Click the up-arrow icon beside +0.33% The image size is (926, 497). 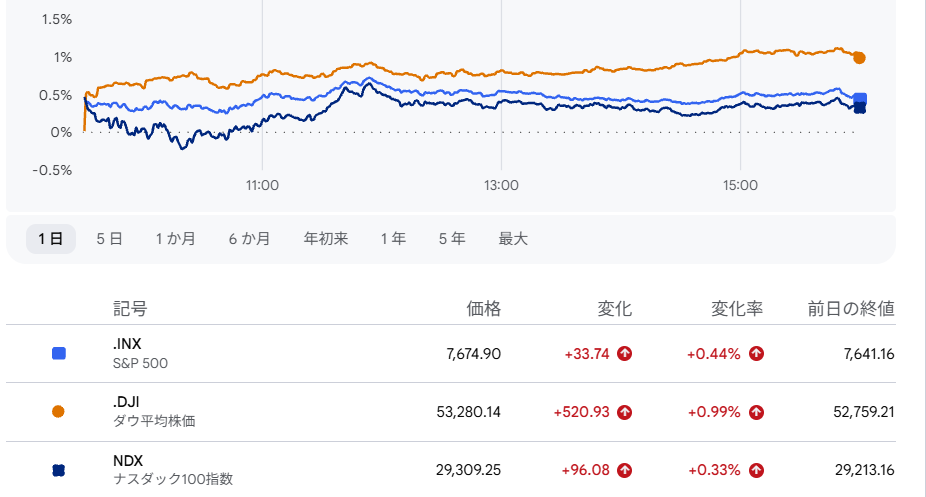tap(756, 470)
